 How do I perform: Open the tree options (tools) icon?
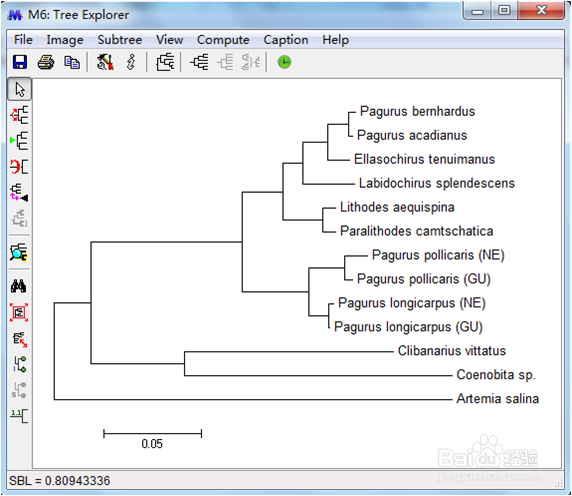click(x=105, y=62)
